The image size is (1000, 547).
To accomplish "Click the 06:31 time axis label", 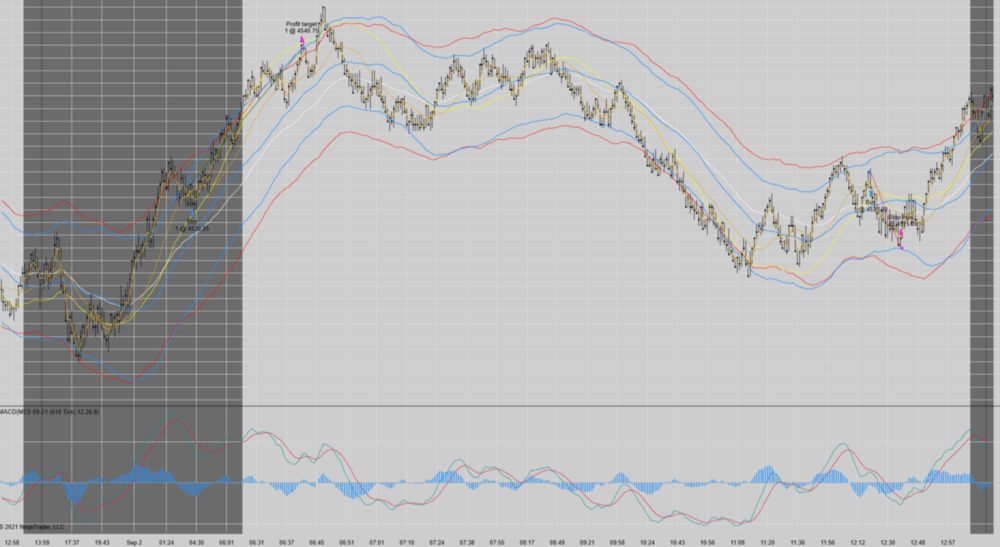I will point(256,542).
